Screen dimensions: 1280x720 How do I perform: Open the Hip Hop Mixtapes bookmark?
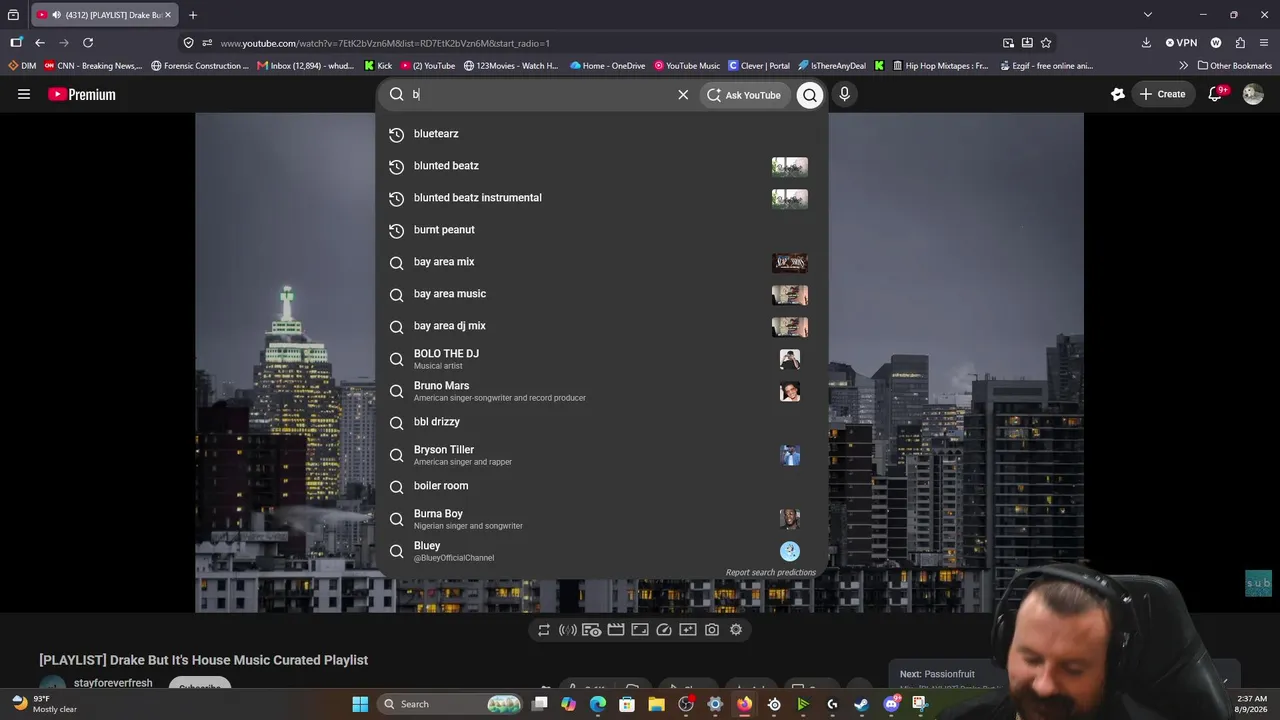tap(939, 66)
